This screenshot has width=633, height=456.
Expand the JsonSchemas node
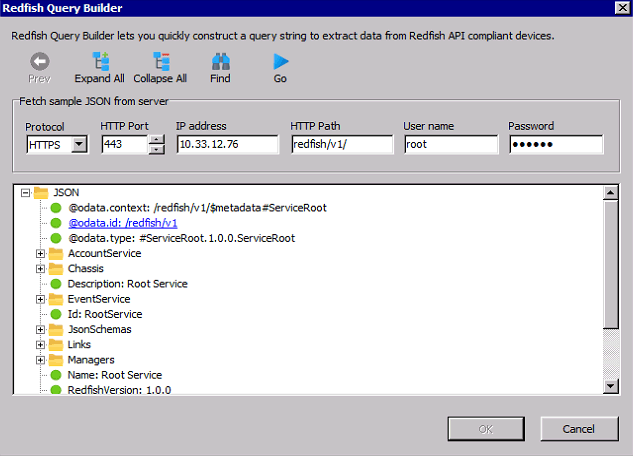[x=40, y=329]
